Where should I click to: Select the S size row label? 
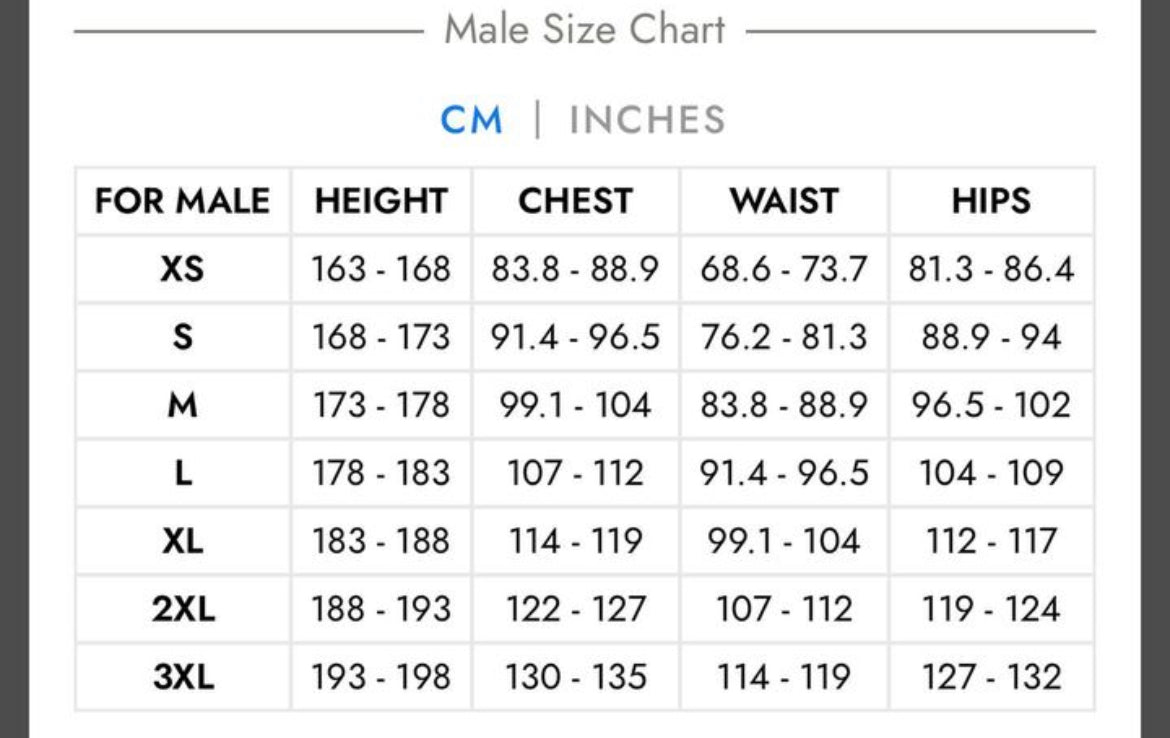[x=182, y=337]
